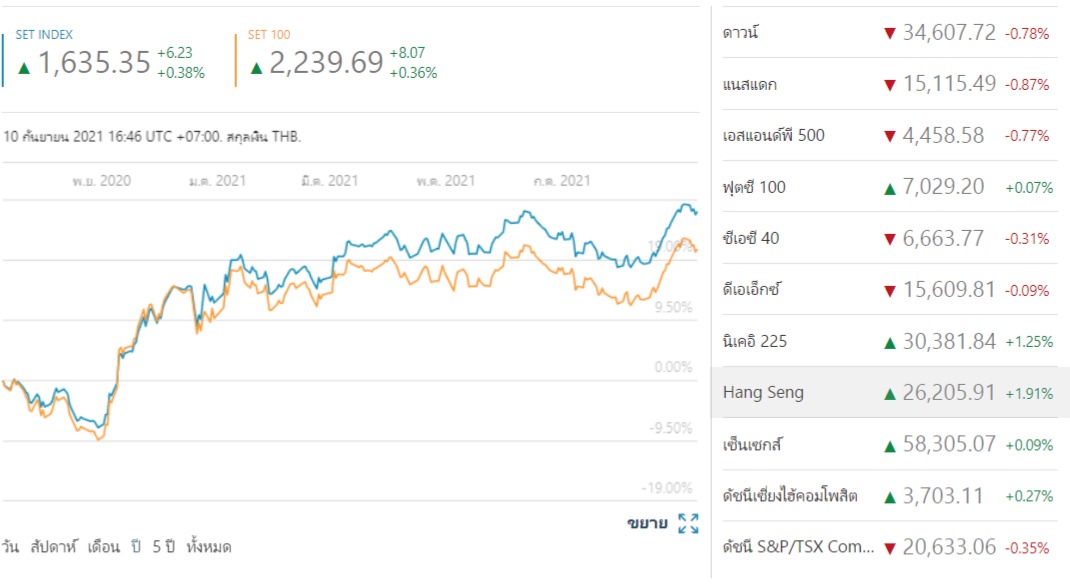
Task: Select the SET INDEX header label
Action: click(x=44, y=35)
